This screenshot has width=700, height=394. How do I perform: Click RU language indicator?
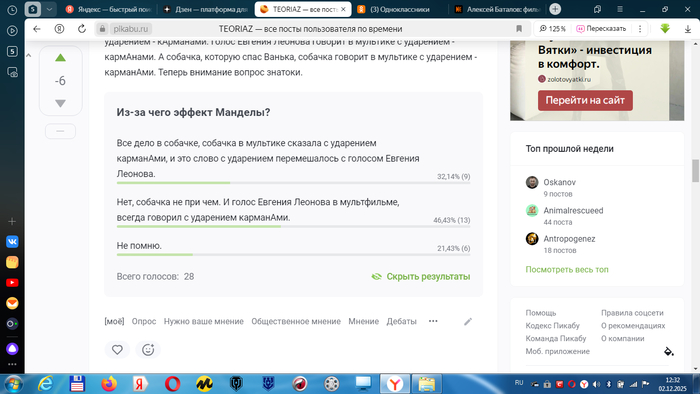click(x=519, y=383)
